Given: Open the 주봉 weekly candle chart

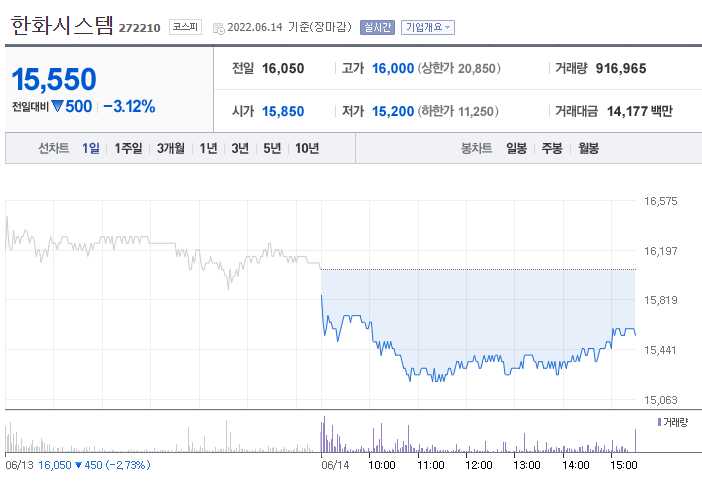Looking at the screenshot, I should [x=552, y=148].
